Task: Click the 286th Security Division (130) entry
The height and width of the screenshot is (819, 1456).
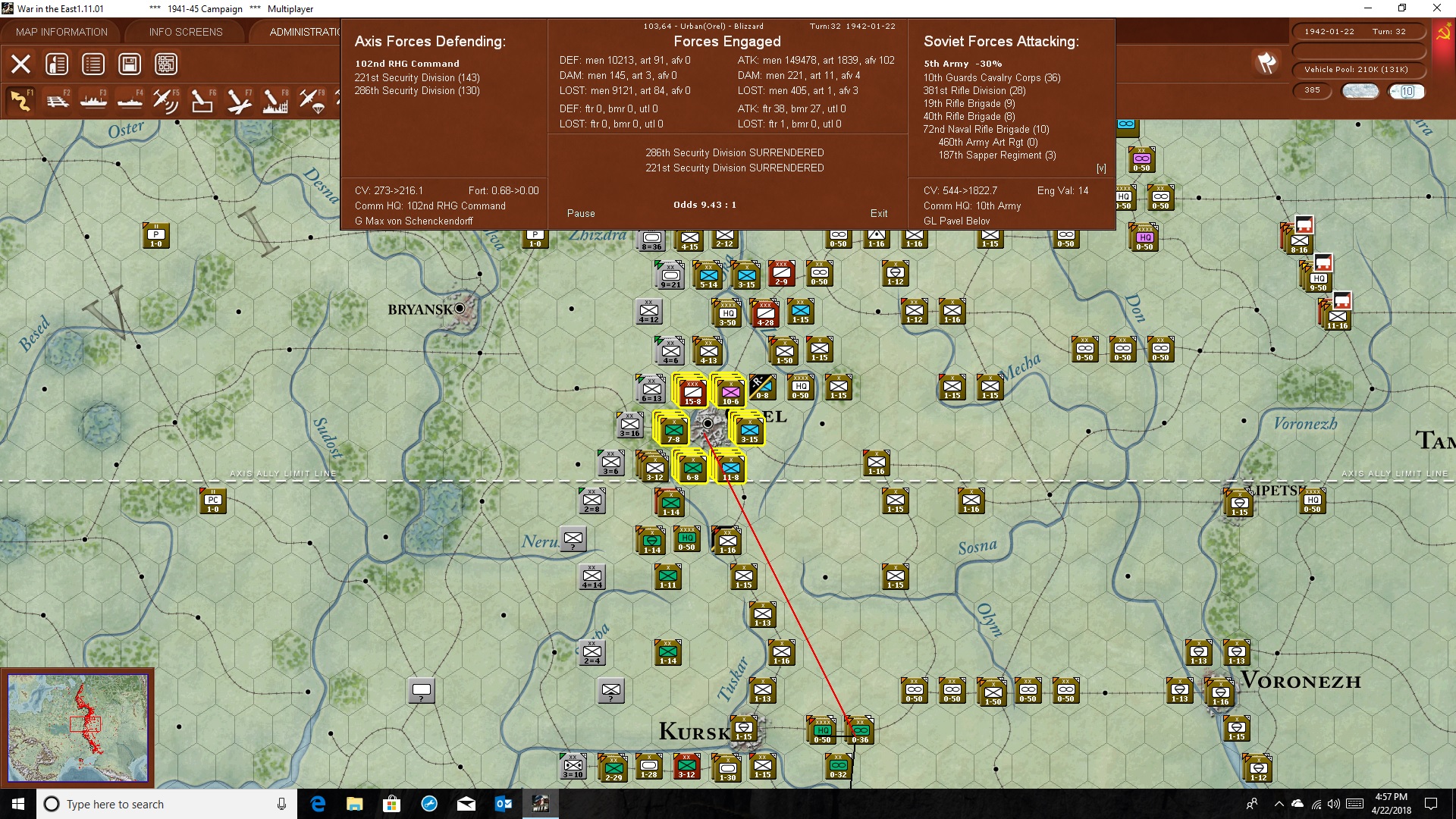Action: tap(417, 90)
